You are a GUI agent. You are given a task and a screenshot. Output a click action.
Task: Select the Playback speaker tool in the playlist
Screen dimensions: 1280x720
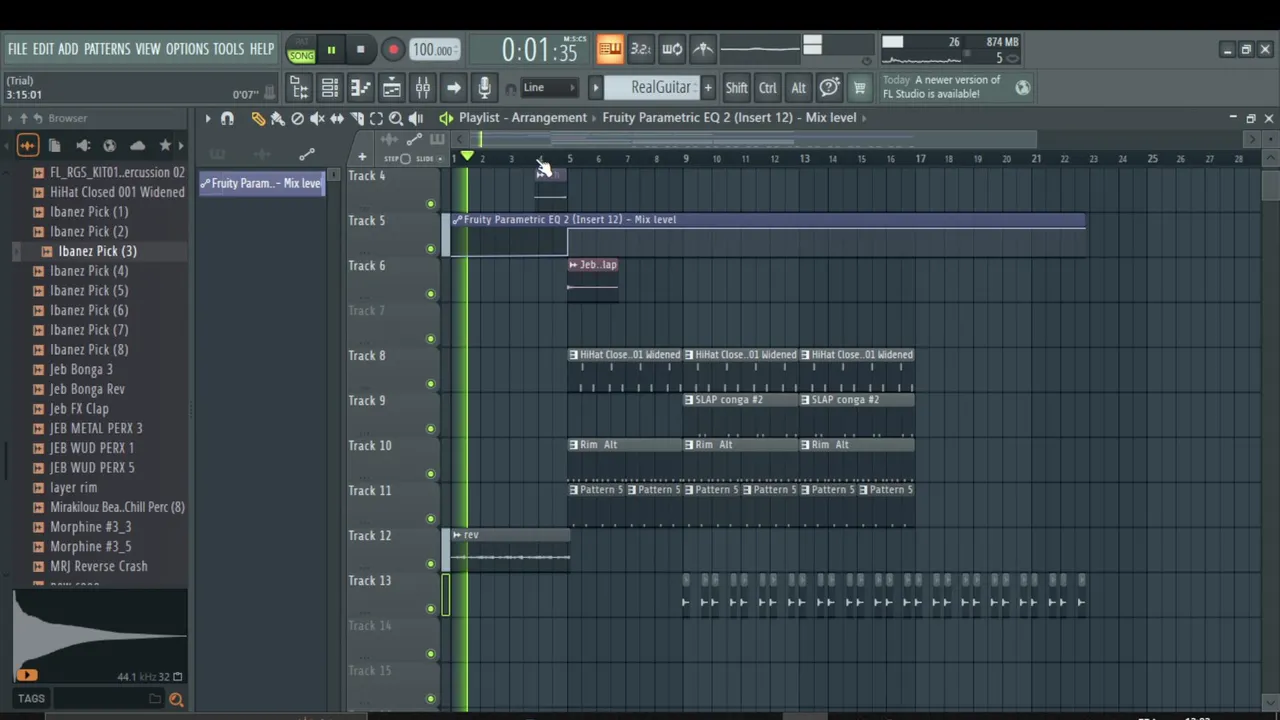point(416,118)
